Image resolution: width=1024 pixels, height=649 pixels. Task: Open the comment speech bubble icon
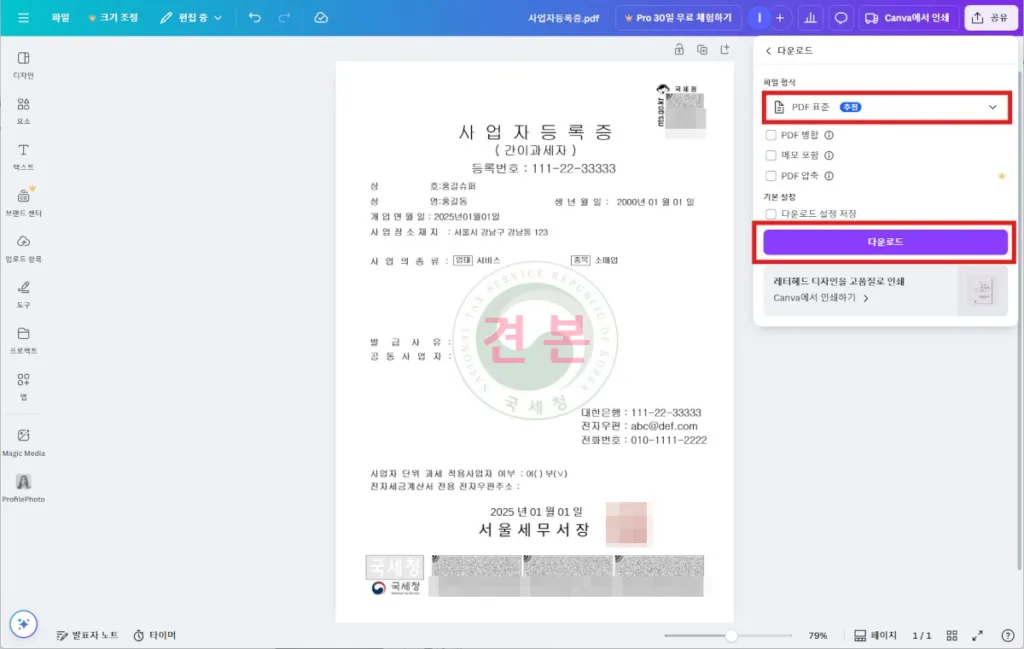[x=841, y=18]
